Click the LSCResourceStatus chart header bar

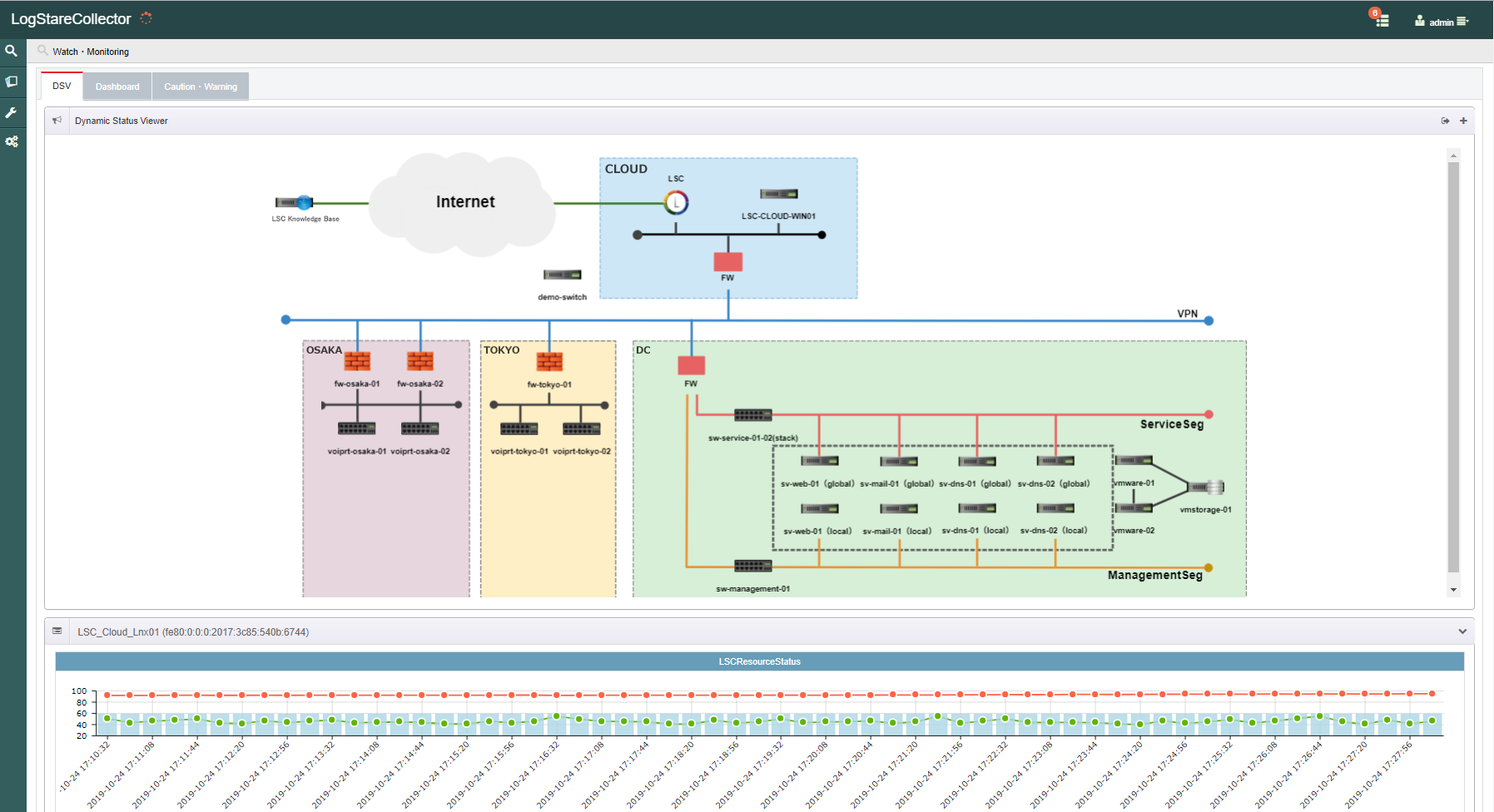coord(759,661)
